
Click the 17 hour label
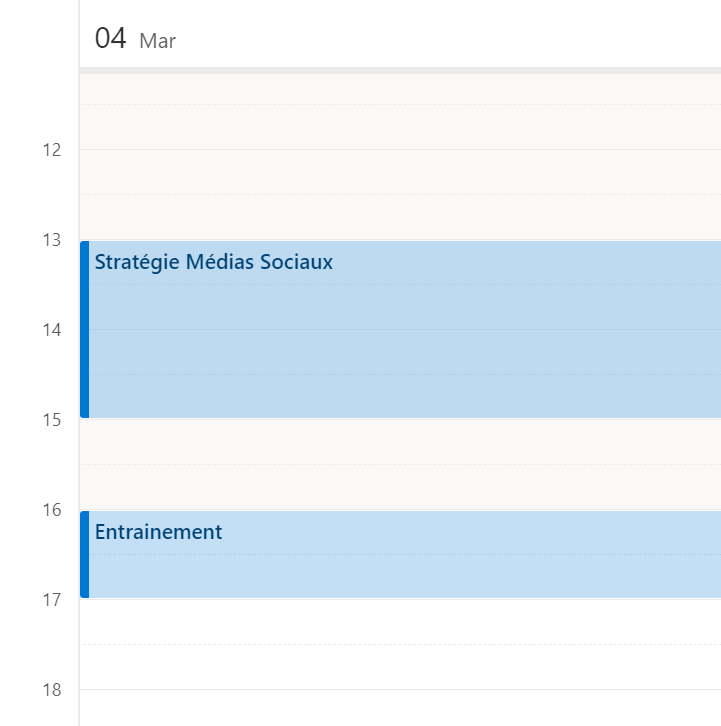click(52, 600)
